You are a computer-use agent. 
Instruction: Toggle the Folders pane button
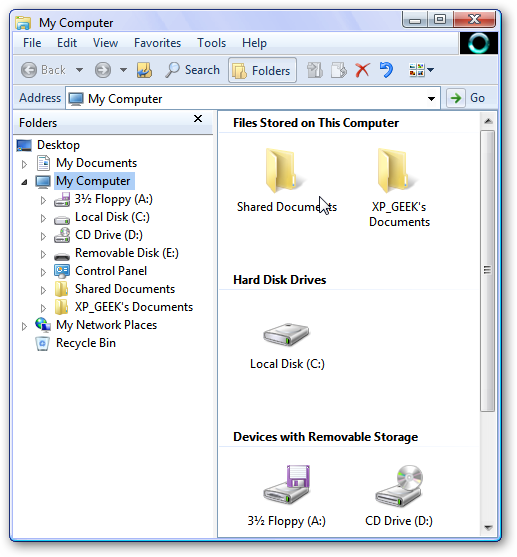(x=262, y=70)
